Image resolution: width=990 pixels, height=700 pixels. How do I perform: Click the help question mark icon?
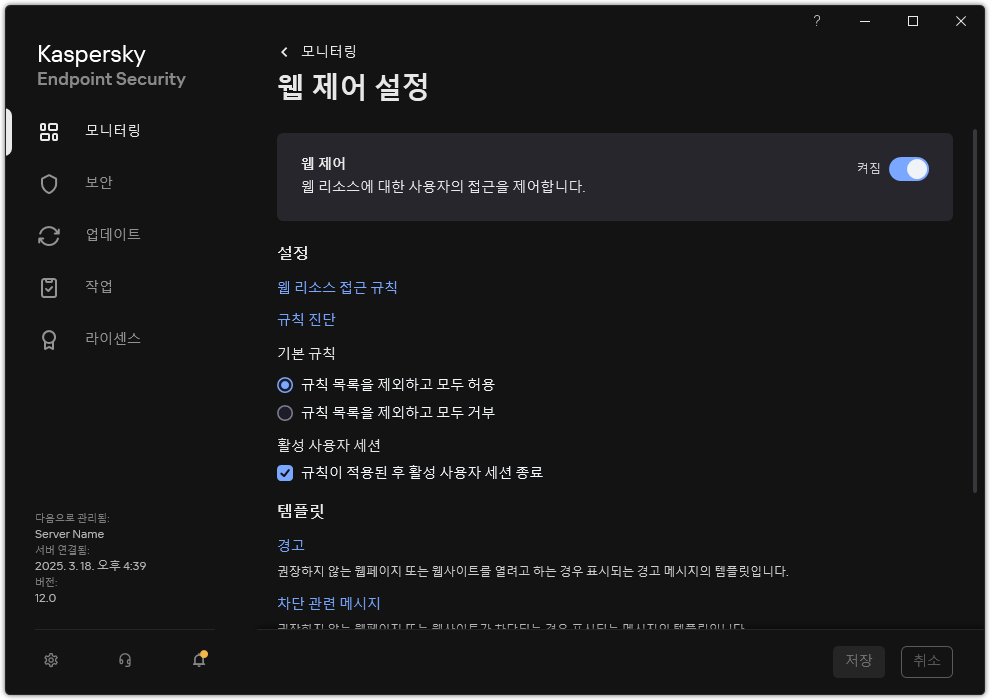click(x=816, y=20)
